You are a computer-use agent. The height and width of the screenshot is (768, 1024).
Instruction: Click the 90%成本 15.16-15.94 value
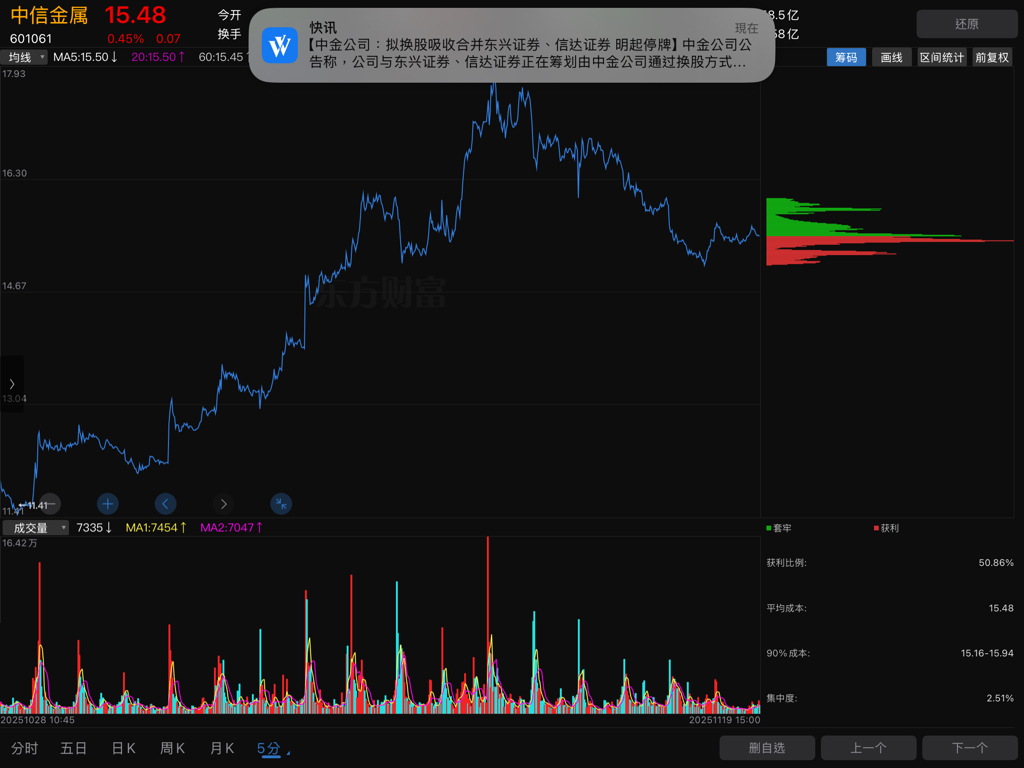pos(987,653)
